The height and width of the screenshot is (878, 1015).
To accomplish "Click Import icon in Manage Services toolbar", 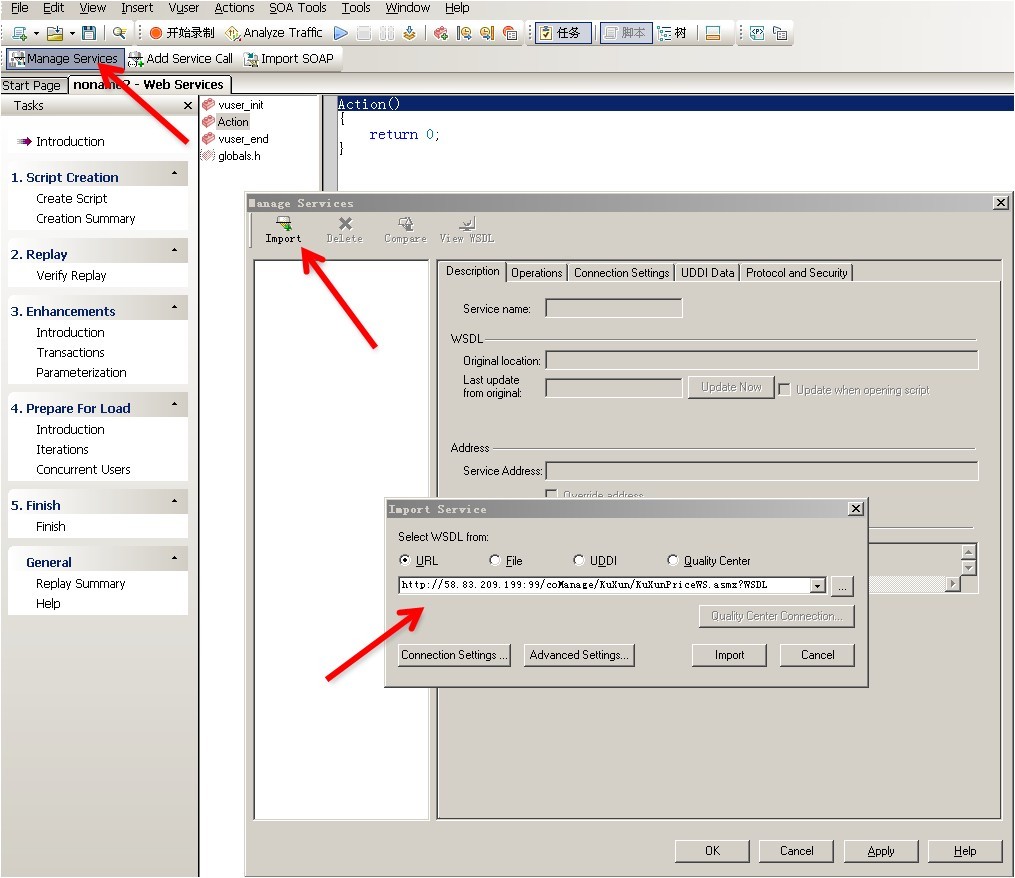I will coord(283,230).
